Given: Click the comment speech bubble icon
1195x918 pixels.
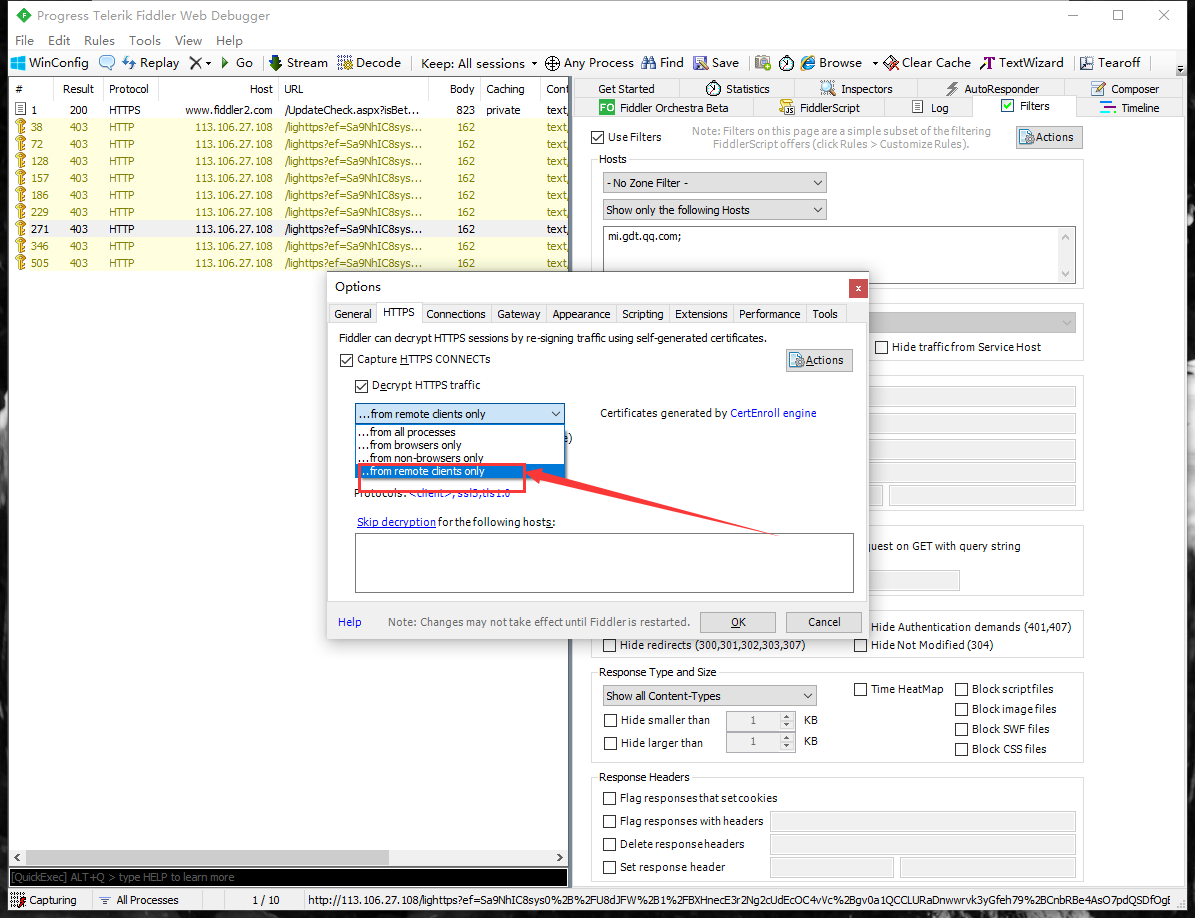Looking at the screenshot, I should pyautogui.click(x=107, y=63).
